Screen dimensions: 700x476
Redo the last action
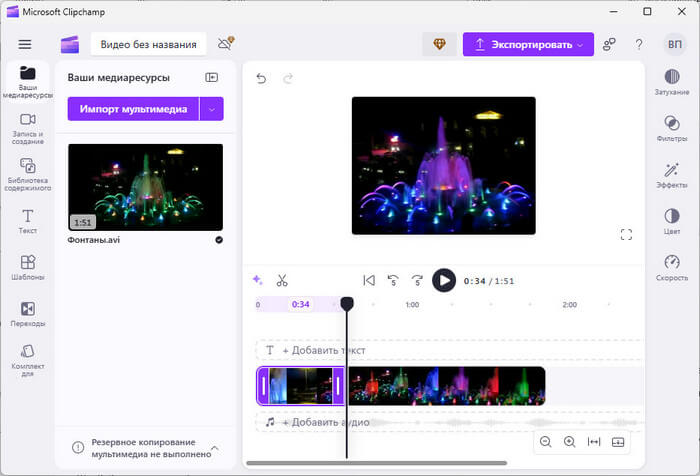[288, 79]
